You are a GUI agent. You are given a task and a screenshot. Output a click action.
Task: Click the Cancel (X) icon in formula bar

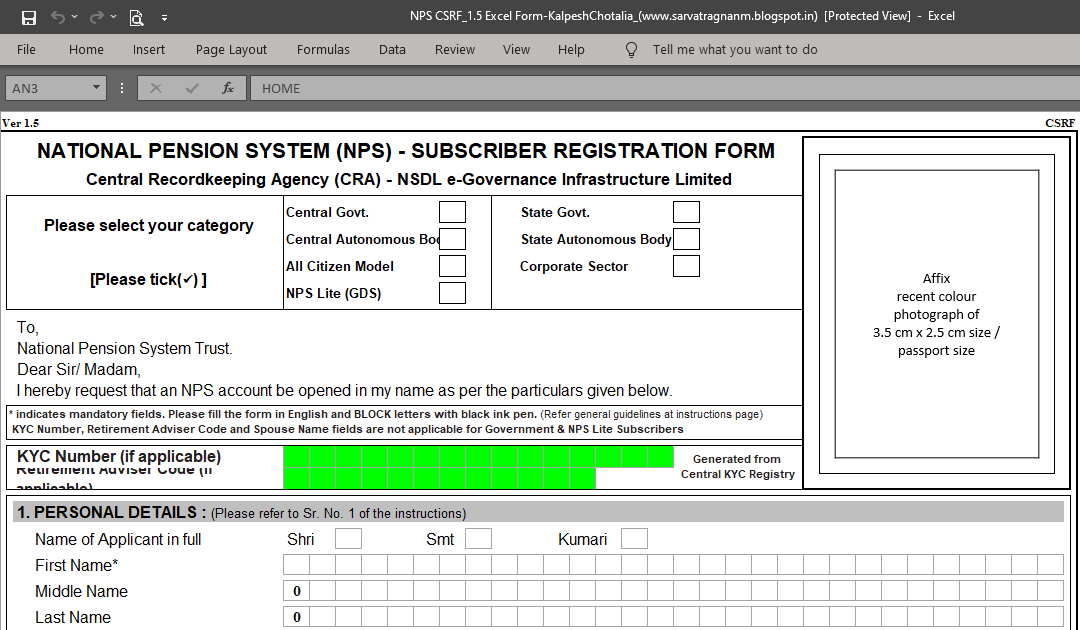pos(156,88)
